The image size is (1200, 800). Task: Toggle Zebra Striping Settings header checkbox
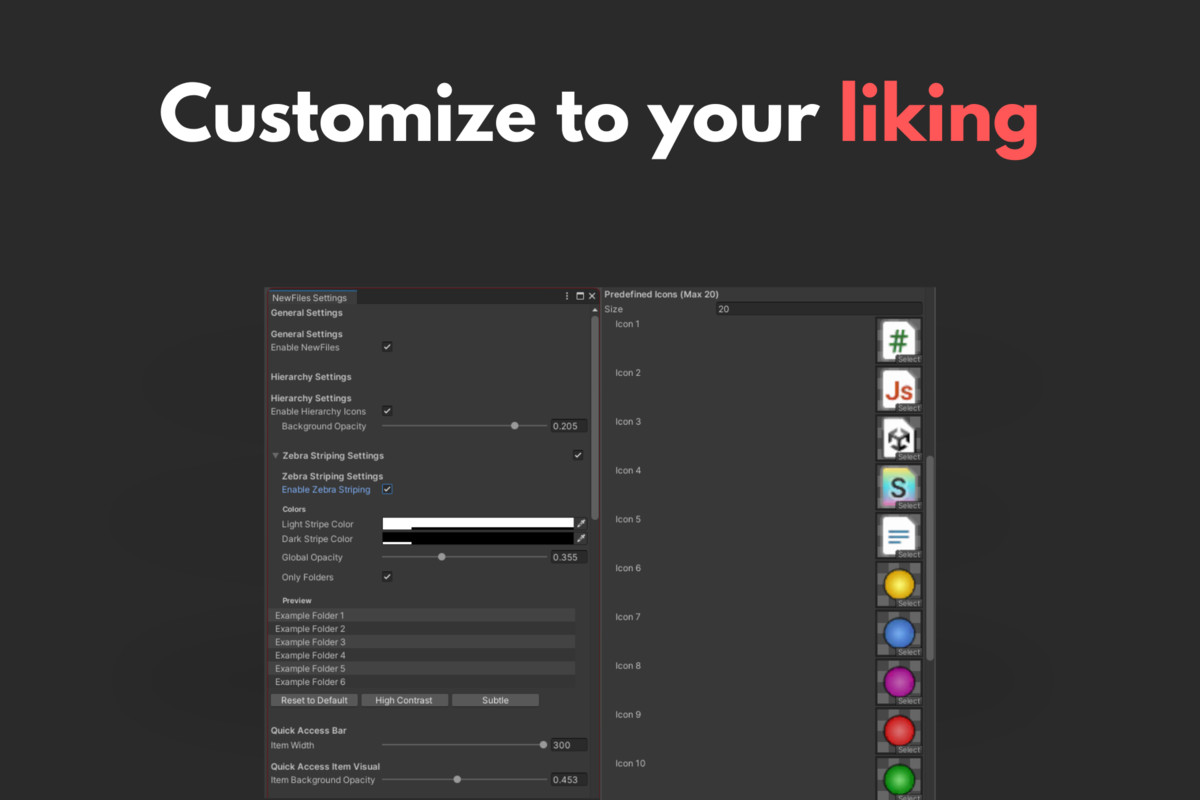click(578, 455)
